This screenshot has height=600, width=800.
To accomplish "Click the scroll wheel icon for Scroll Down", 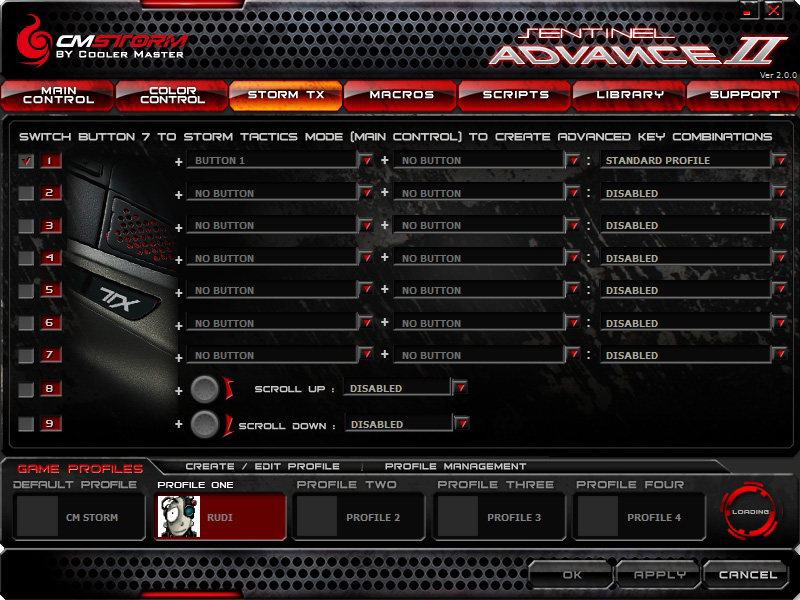I will [x=205, y=423].
